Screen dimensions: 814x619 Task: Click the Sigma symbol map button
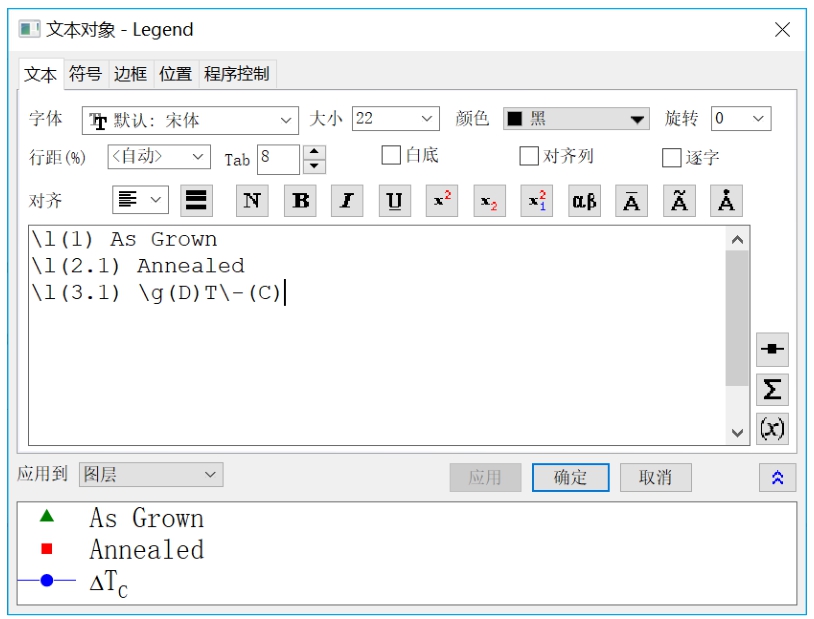(772, 389)
